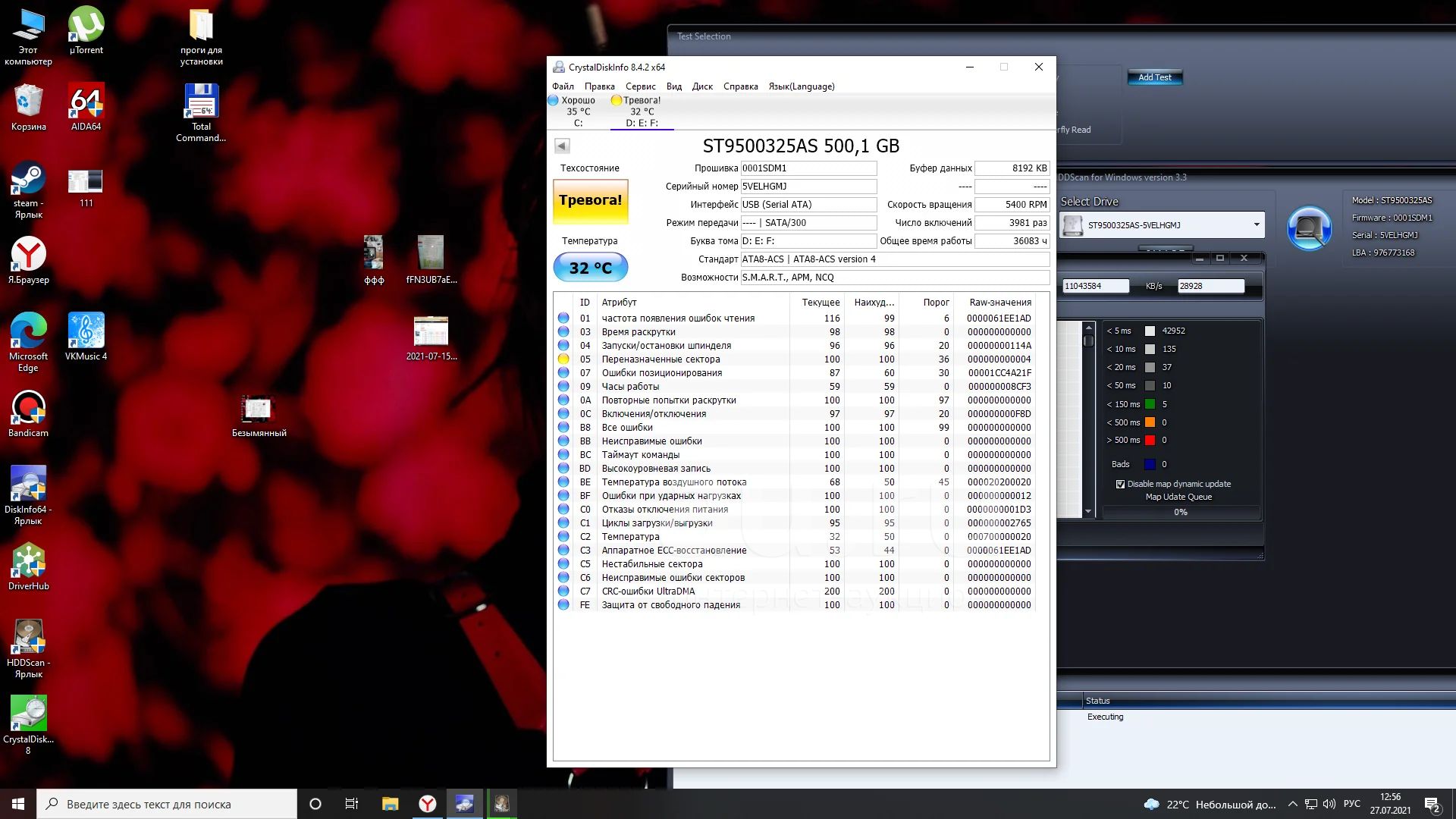The height and width of the screenshot is (819, 1456).
Task: Select the 'Переназначенные сектора' attribute row
Action: [x=796, y=359]
